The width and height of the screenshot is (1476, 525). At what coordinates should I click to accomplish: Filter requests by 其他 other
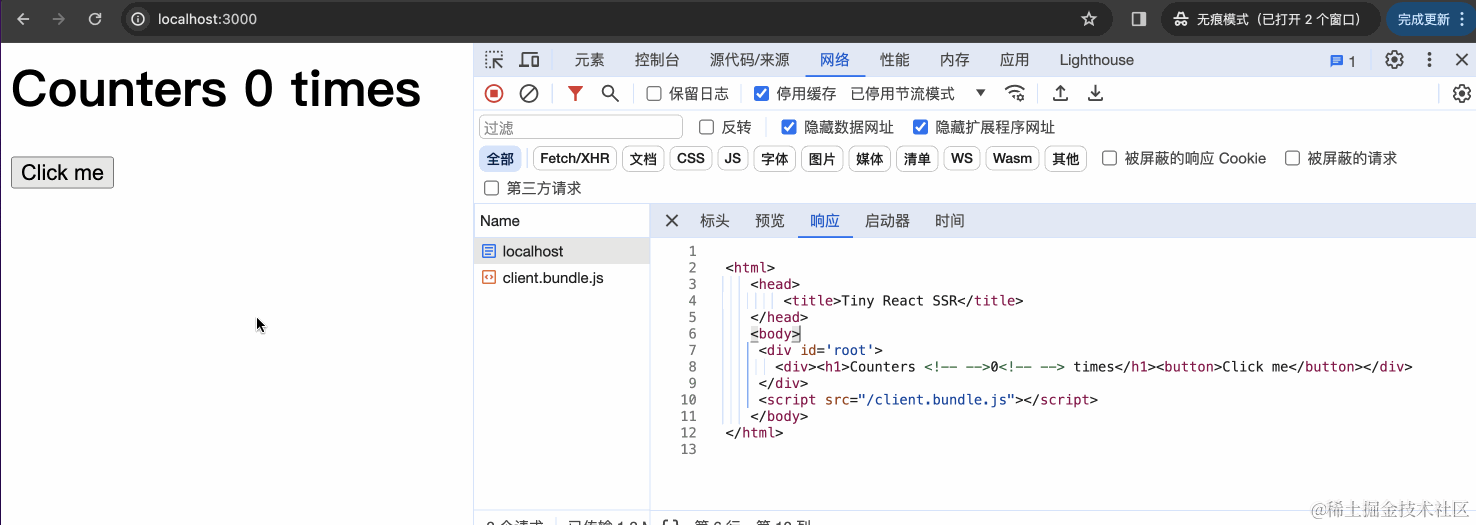(x=1066, y=159)
